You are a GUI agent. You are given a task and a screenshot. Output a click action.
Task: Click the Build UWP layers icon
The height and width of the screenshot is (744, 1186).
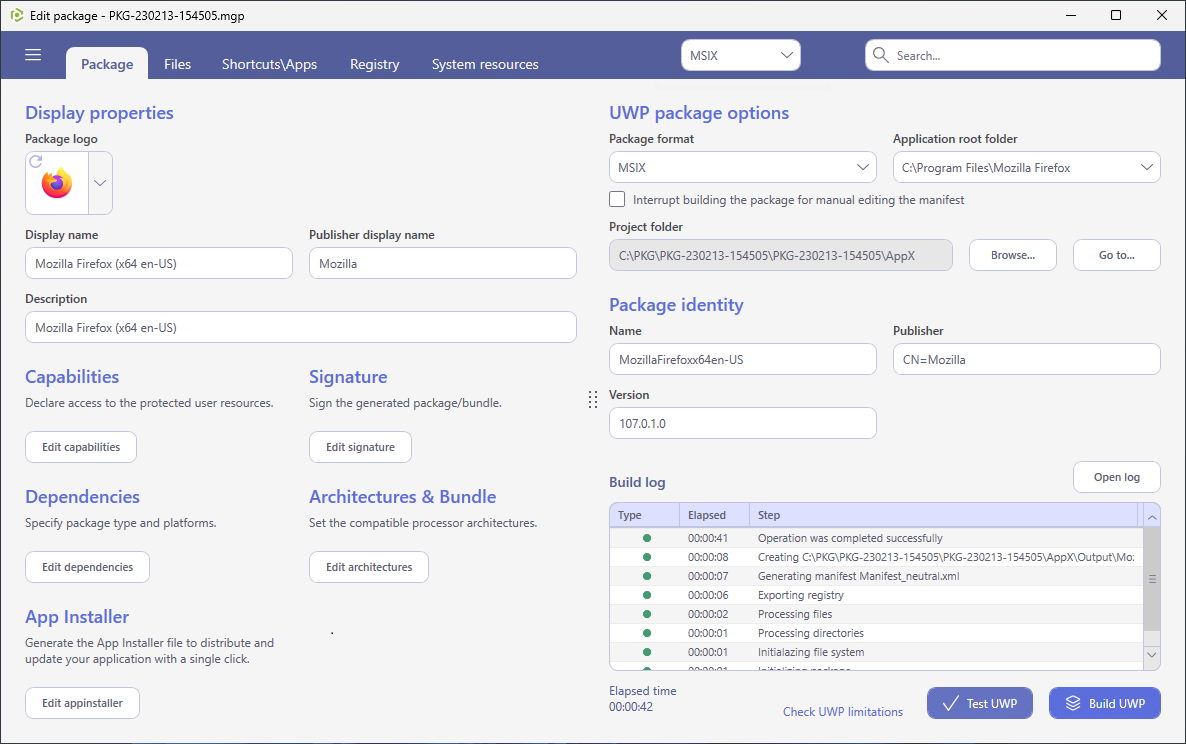pyautogui.click(x=1073, y=703)
